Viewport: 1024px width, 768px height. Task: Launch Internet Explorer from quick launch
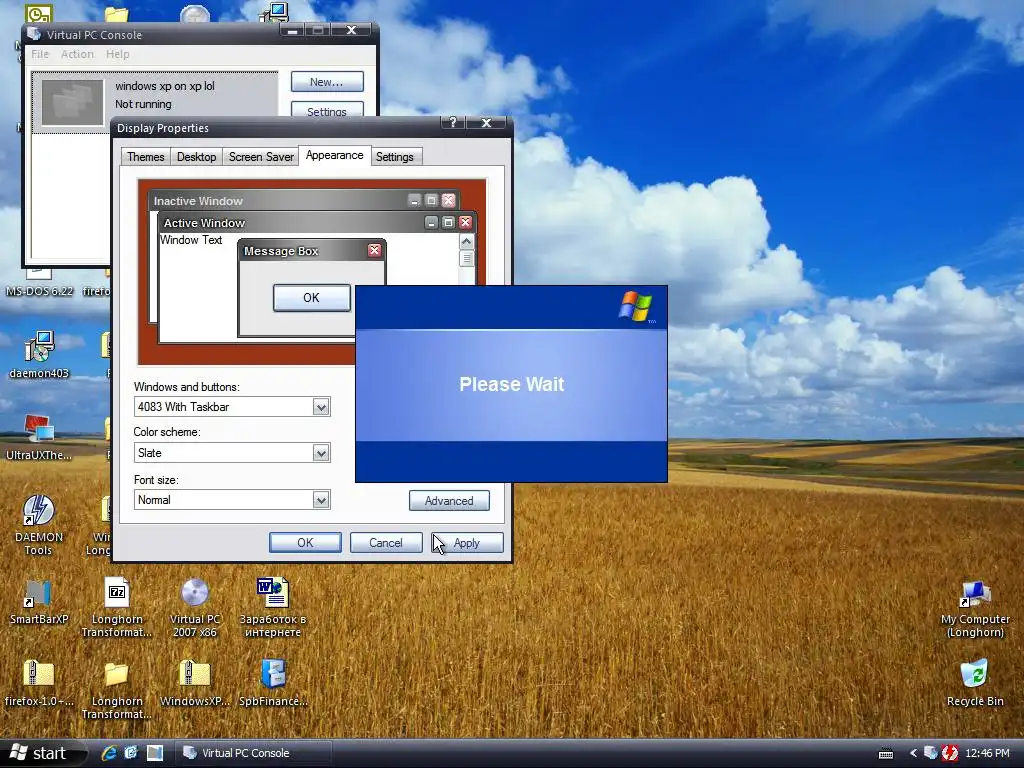coord(109,753)
